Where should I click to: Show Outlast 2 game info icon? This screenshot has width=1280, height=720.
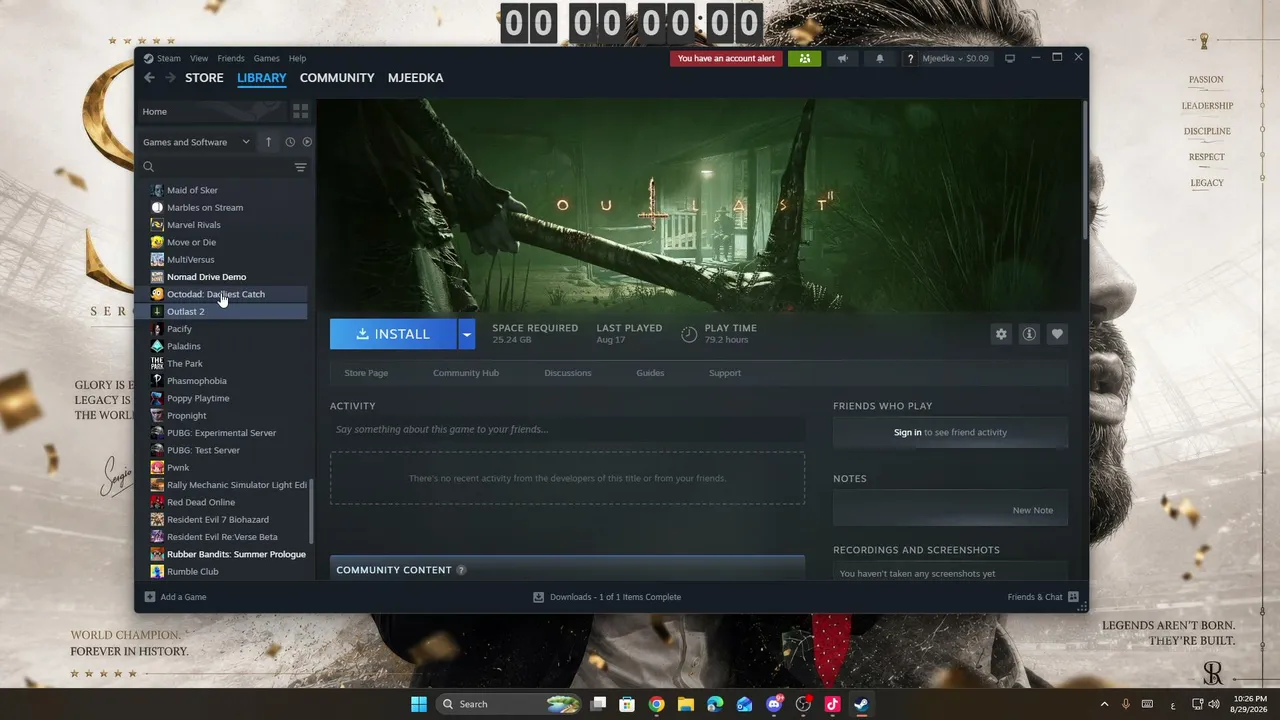1029,334
